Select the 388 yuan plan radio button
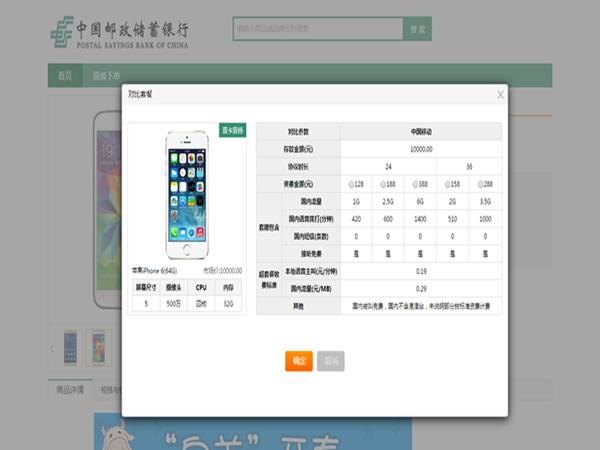Image resolution: width=600 pixels, height=450 pixels. [x=415, y=184]
